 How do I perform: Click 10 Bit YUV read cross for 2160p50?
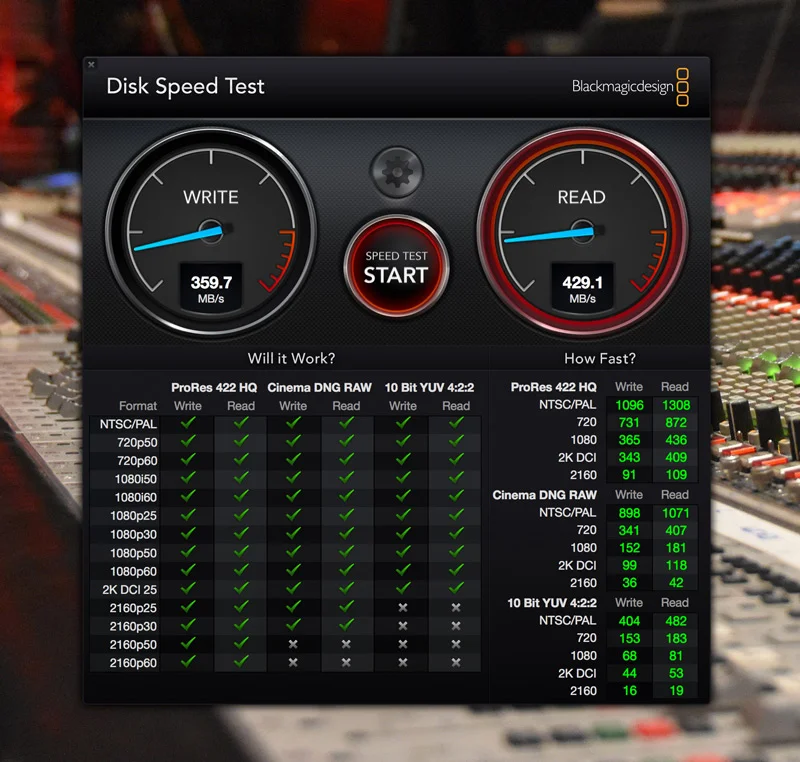pos(456,644)
